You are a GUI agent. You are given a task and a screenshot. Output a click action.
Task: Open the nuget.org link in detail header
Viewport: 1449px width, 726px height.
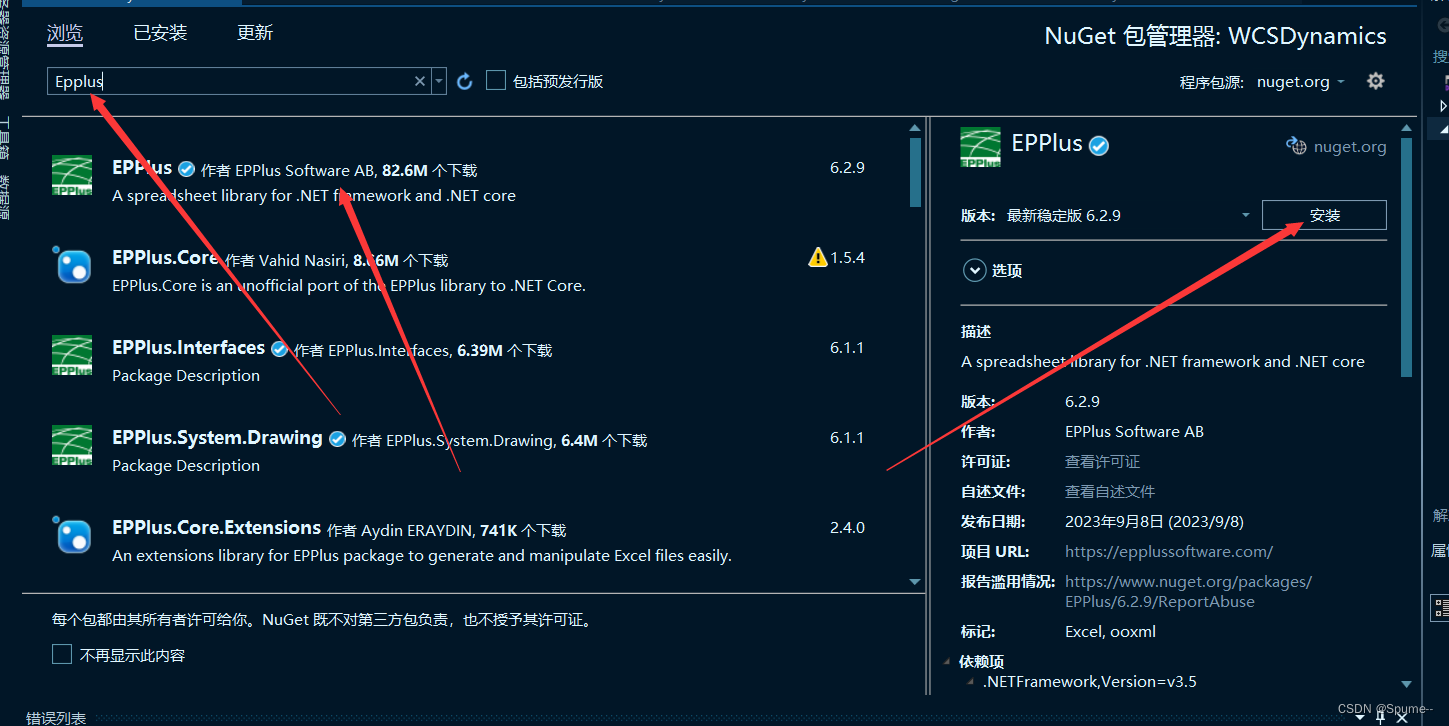tap(1350, 147)
